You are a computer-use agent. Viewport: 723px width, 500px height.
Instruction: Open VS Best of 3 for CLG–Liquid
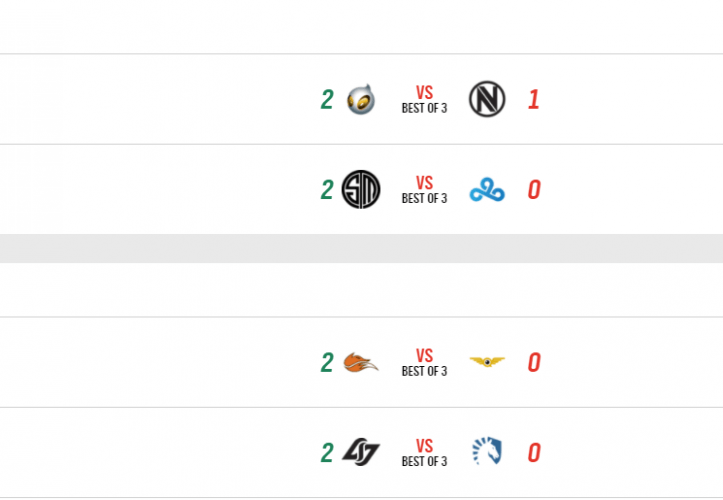tap(424, 452)
